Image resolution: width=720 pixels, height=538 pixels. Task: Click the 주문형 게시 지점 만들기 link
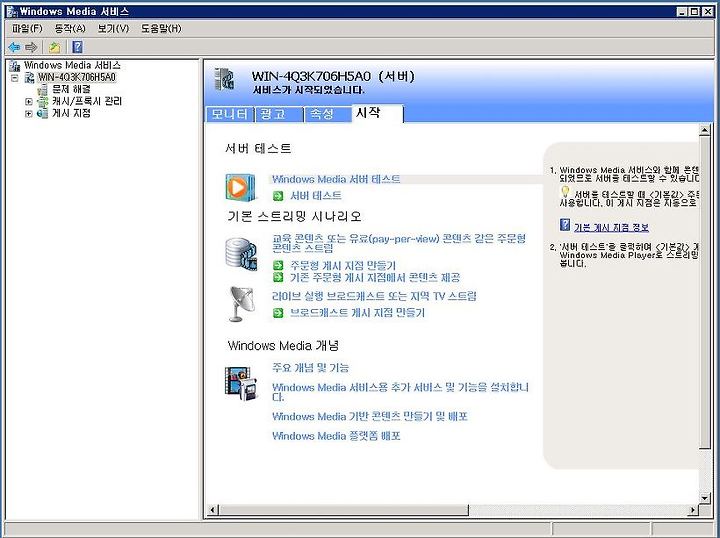coord(343,265)
